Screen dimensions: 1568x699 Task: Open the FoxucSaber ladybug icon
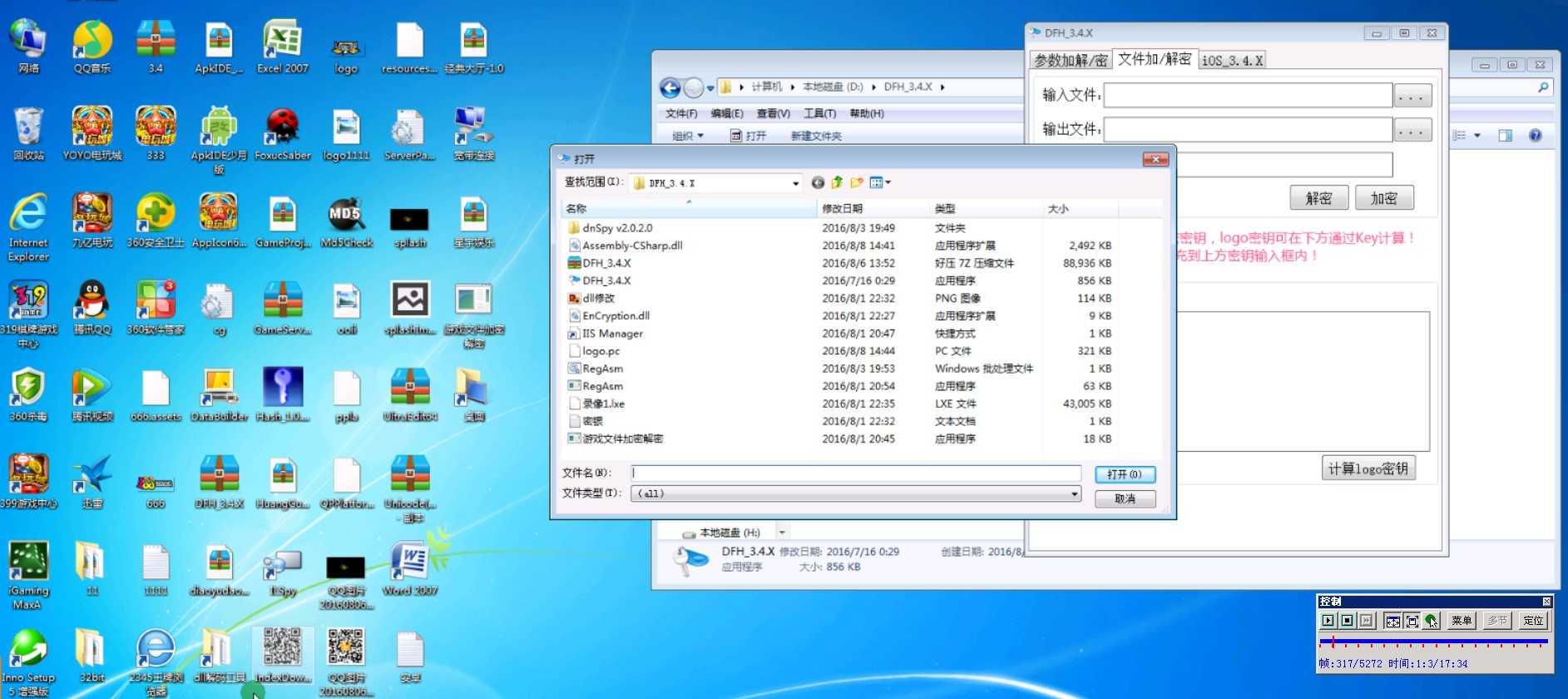tap(283, 133)
